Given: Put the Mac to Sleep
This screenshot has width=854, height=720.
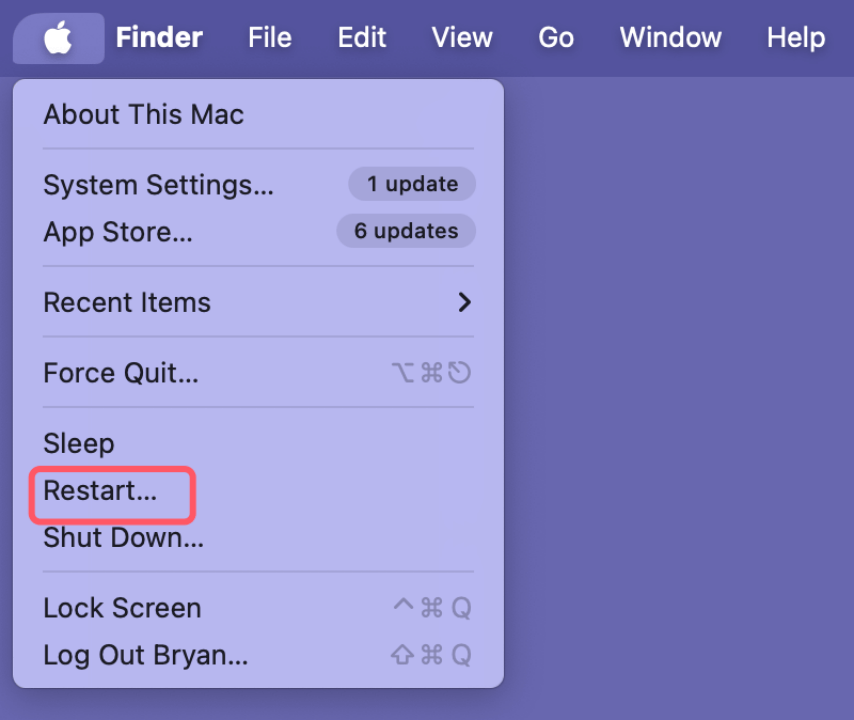Looking at the screenshot, I should click(x=78, y=443).
